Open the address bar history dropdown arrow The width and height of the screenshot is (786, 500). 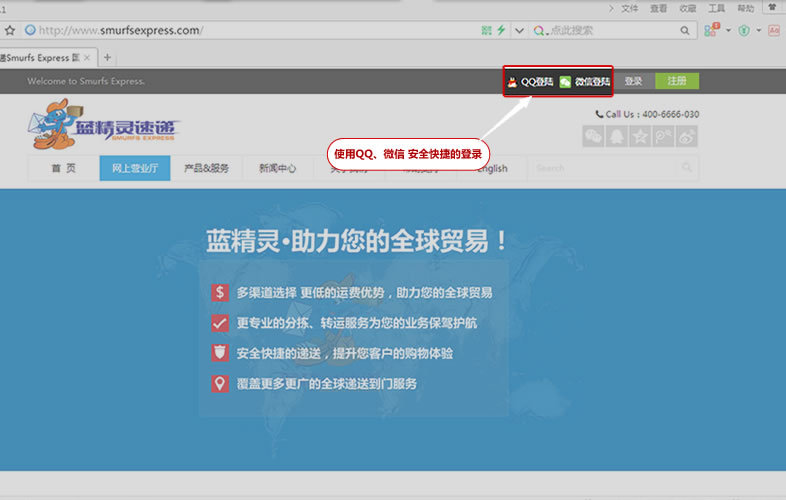click(519, 31)
